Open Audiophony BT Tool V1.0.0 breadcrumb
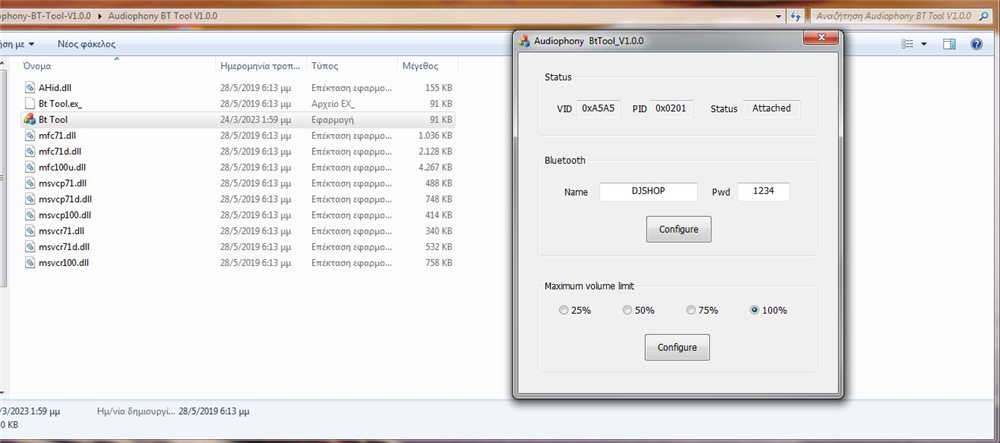 (163, 16)
